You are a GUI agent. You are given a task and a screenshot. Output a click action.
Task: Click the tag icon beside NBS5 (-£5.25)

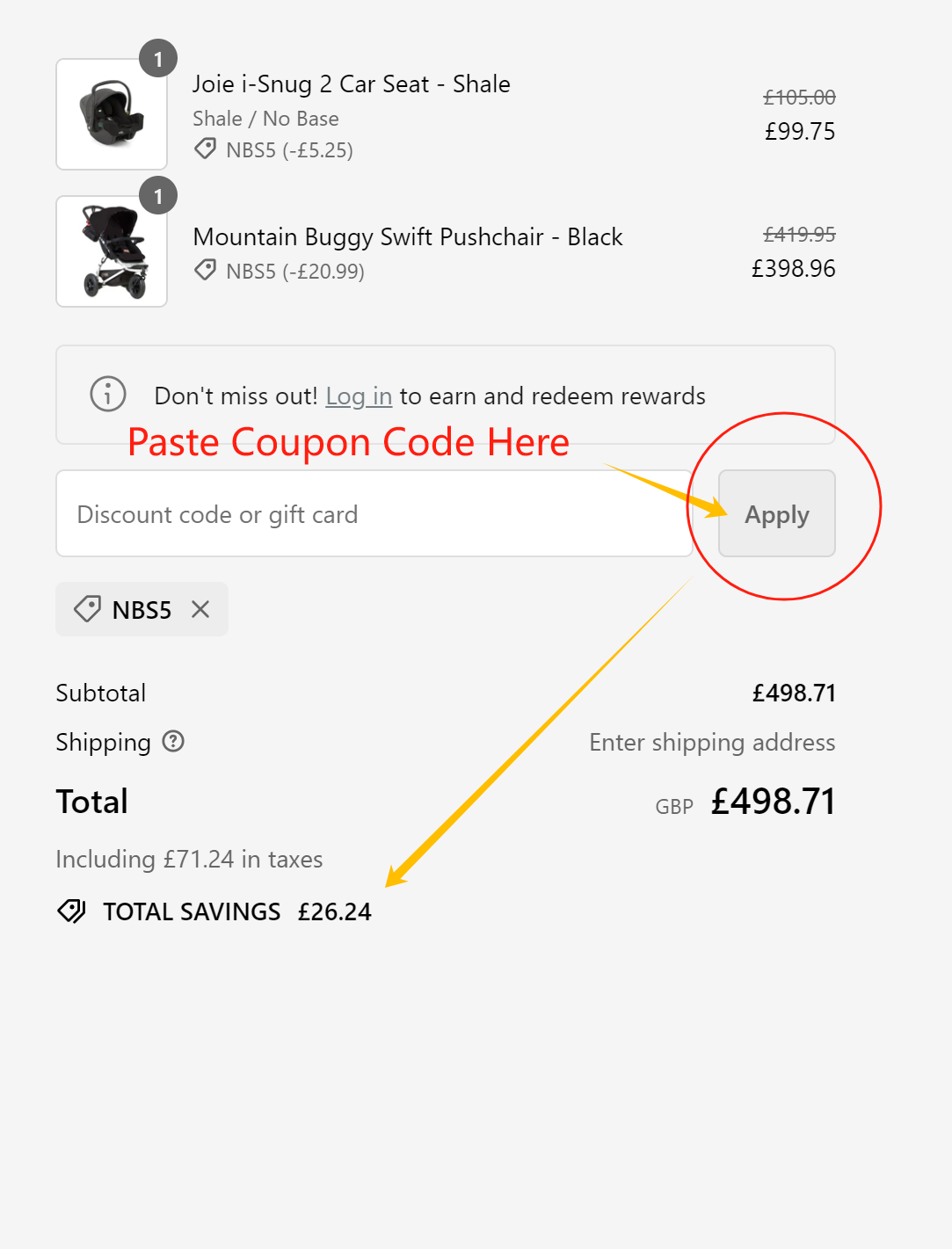coord(206,149)
